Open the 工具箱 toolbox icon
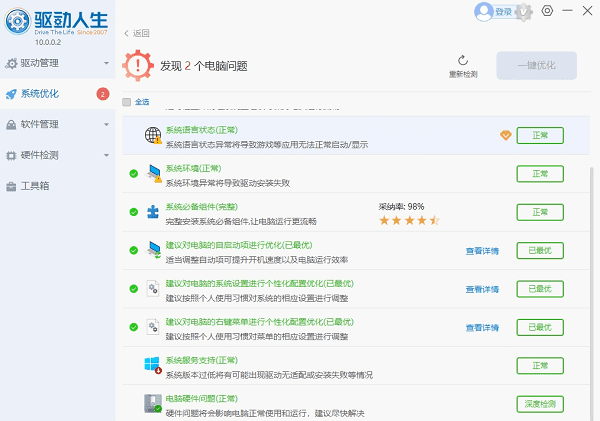 [x=11, y=186]
